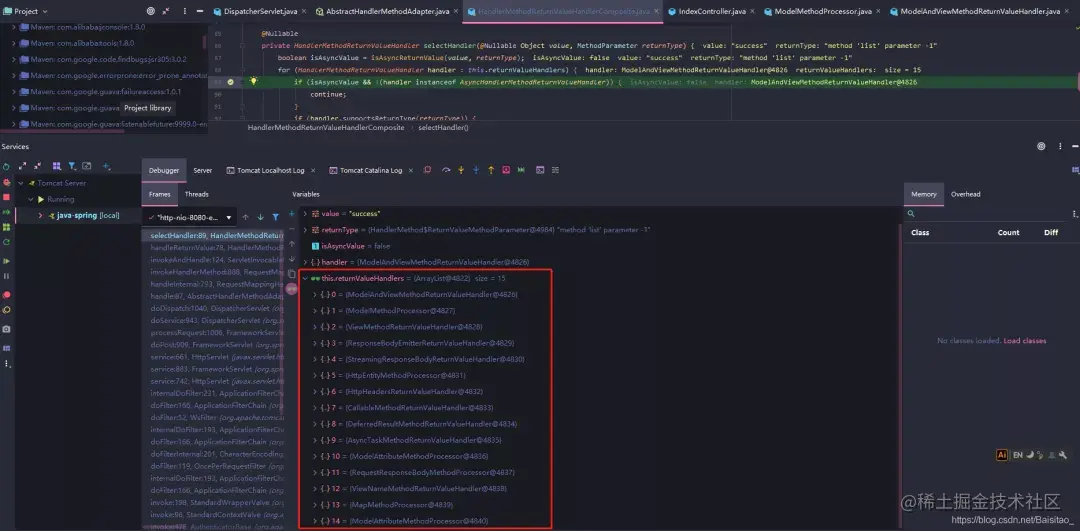Step Into in debugger toolbar
The image size is (1080, 531).
coord(461,170)
